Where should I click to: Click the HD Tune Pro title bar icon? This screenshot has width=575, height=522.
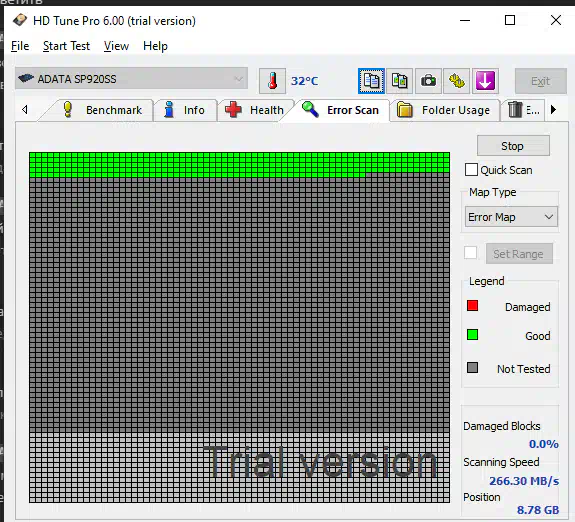pos(20,20)
